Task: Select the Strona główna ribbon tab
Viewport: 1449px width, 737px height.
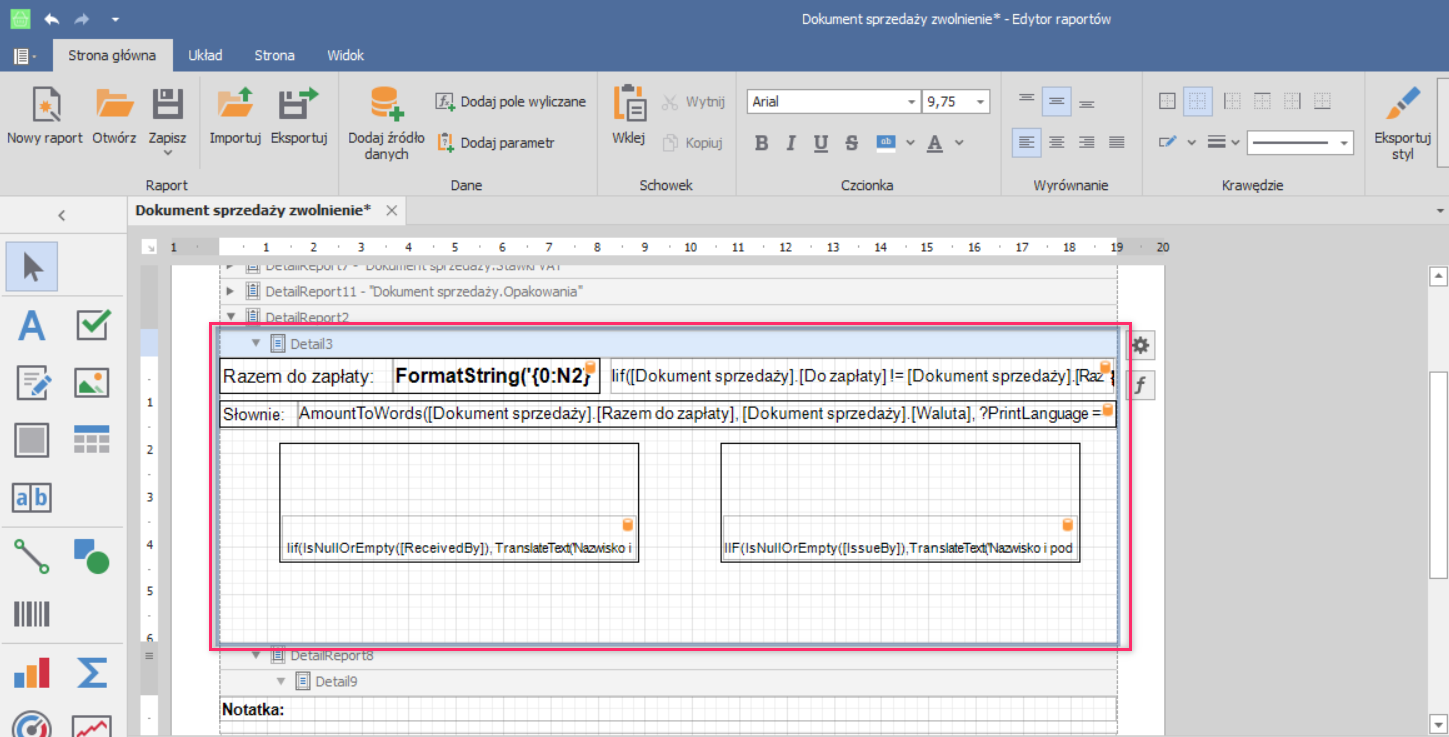Action: click(112, 56)
